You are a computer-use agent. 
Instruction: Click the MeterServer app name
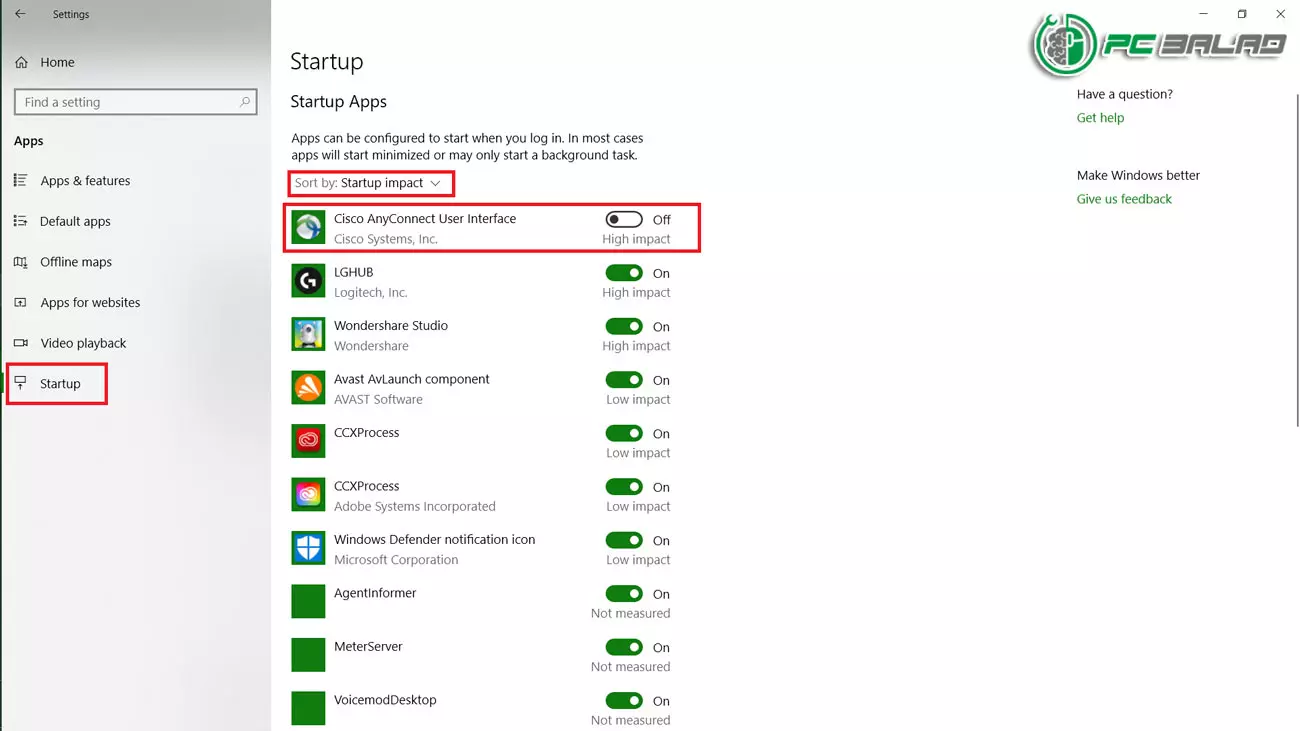(x=368, y=647)
